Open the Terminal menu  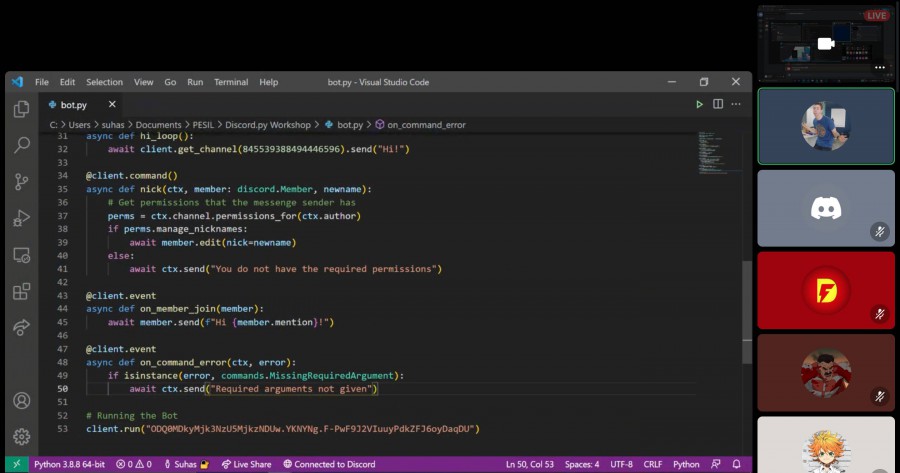click(230, 82)
